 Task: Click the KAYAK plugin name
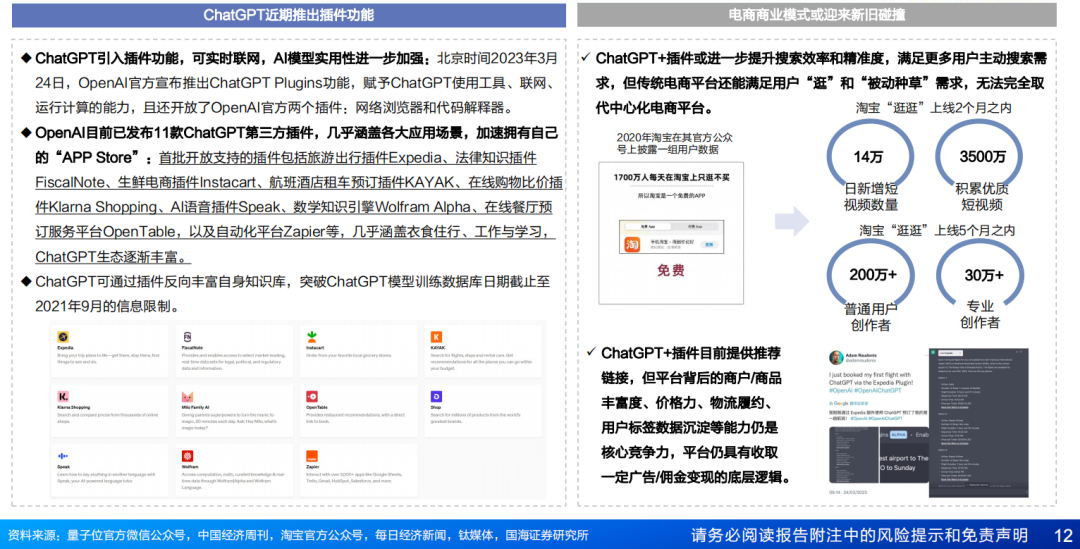pos(438,348)
